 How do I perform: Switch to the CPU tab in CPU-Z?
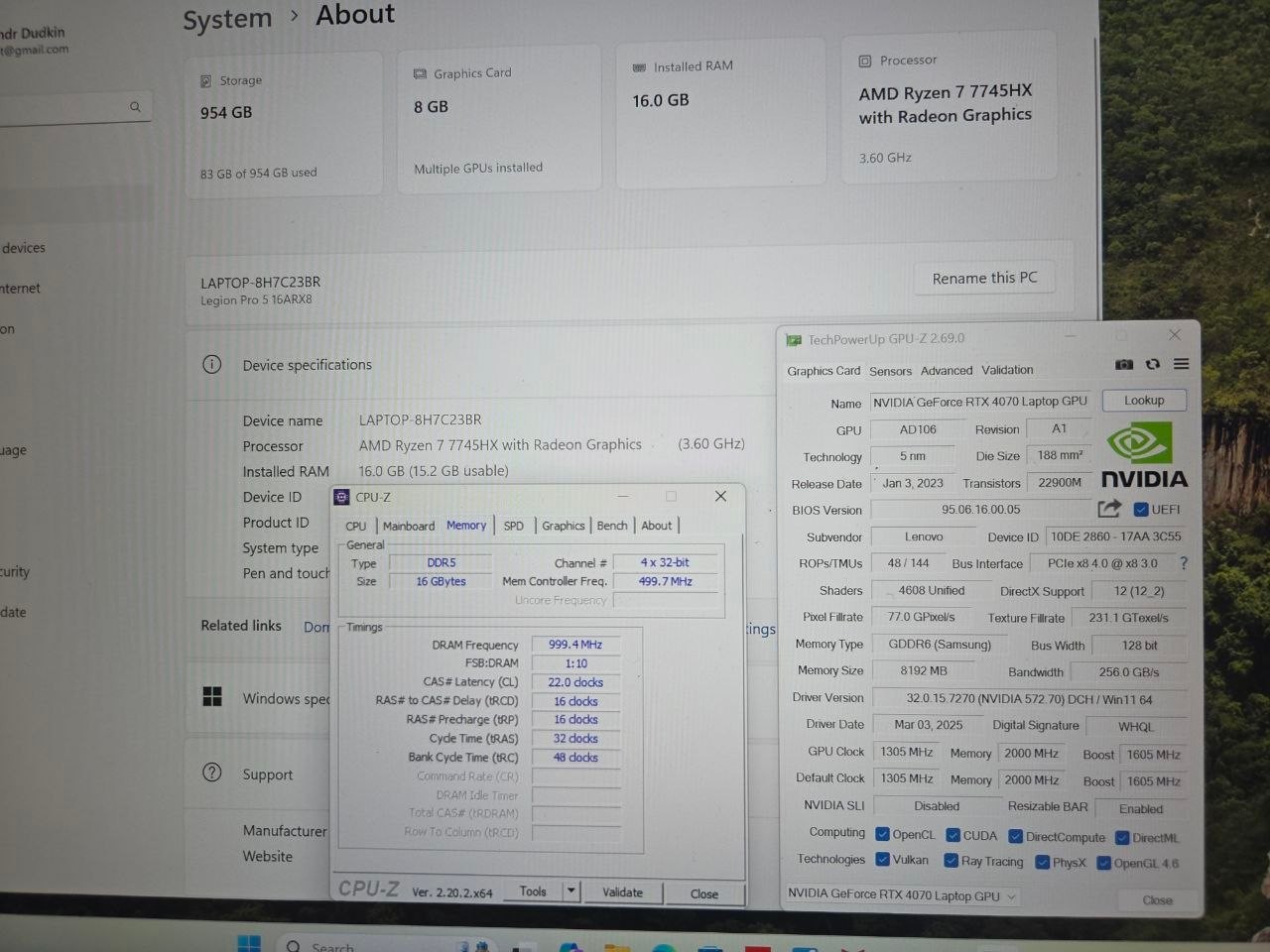355,526
